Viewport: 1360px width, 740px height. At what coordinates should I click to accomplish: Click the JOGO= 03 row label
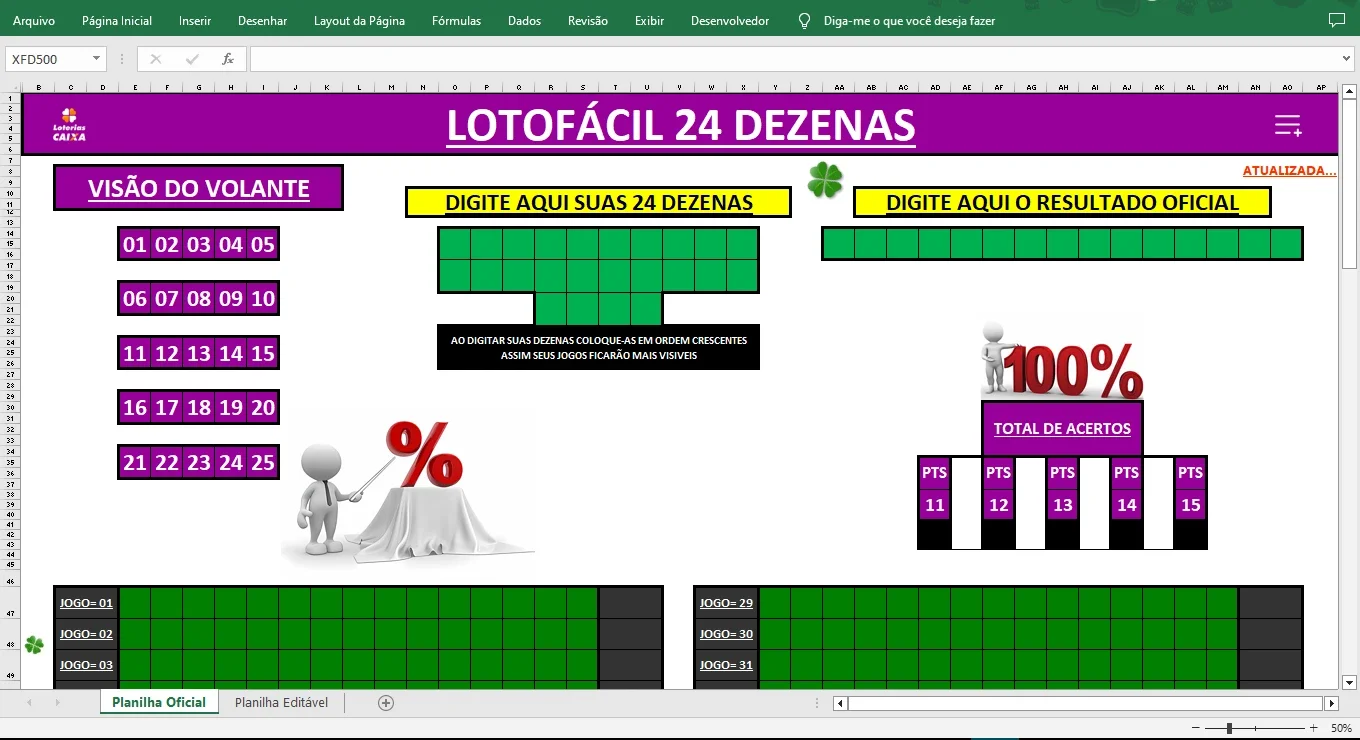pos(86,665)
